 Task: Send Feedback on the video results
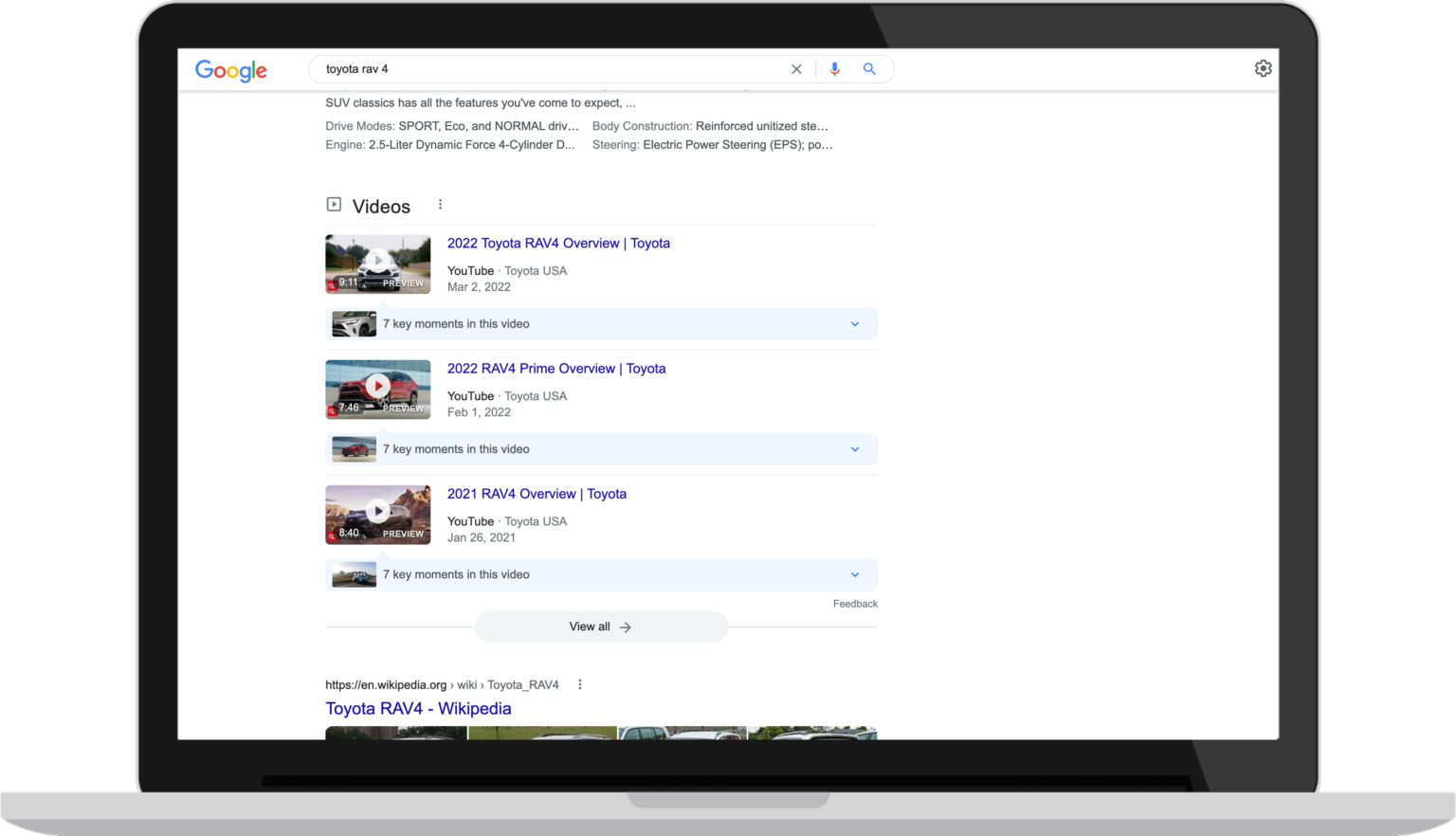854,604
